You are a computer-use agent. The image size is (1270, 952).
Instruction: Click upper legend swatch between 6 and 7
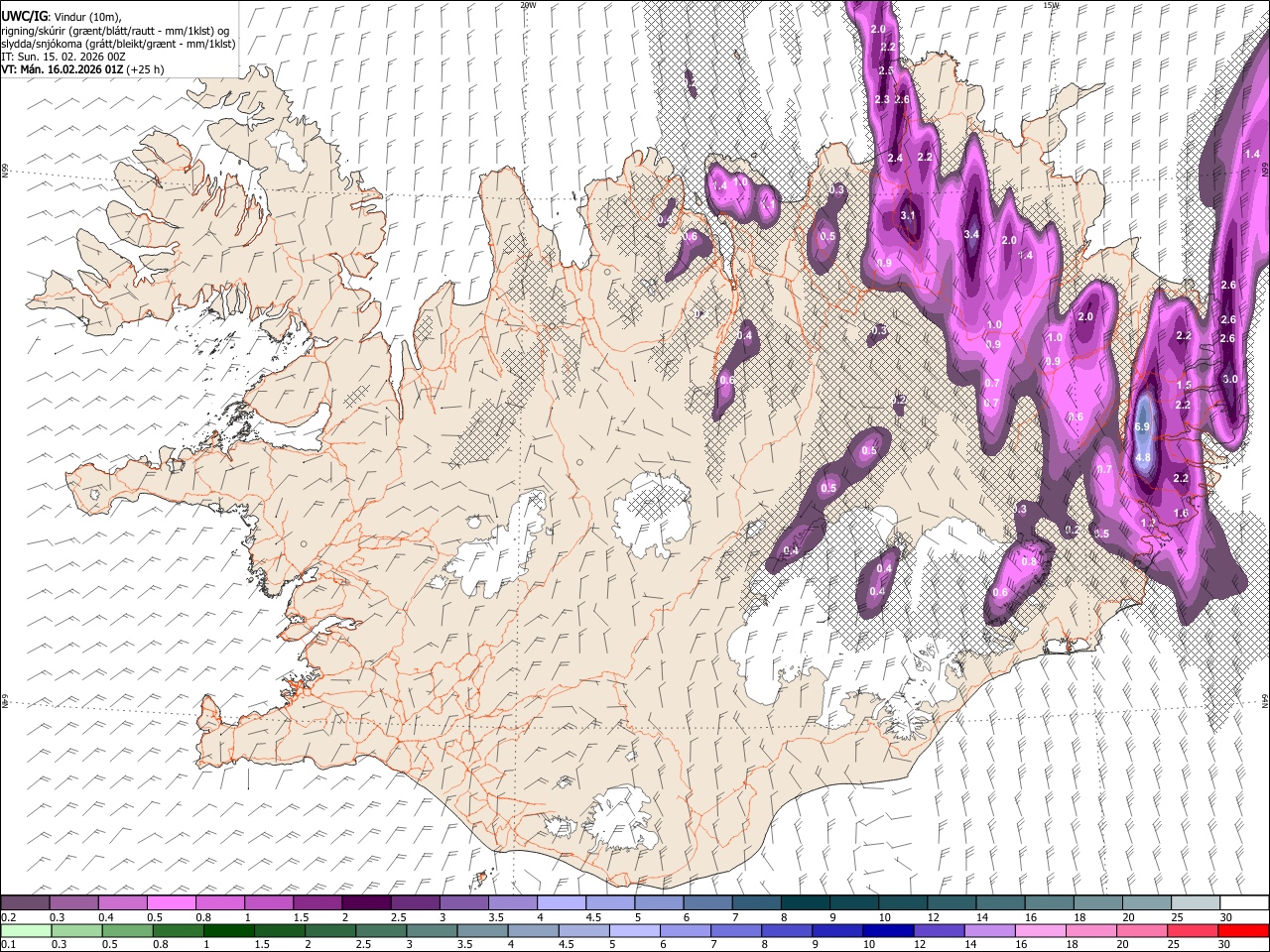pyautogui.click(x=707, y=902)
